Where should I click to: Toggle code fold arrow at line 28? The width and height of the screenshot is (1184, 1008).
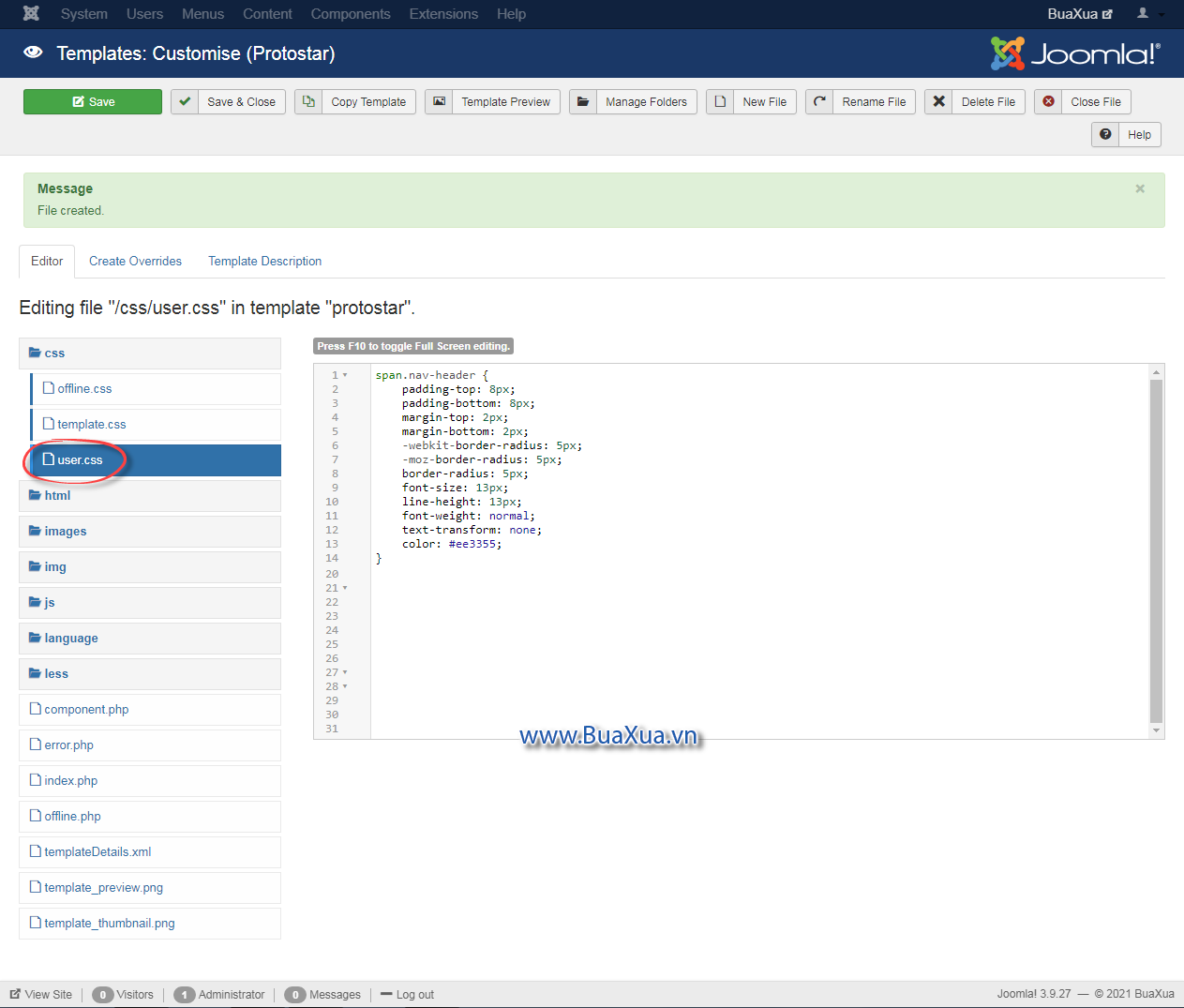[345, 686]
